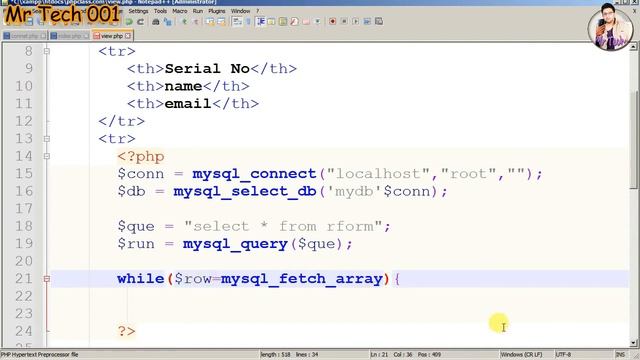This screenshot has width=640, height=360.
Task: Click the Zoom Out toolbar icon
Action: (196, 22)
